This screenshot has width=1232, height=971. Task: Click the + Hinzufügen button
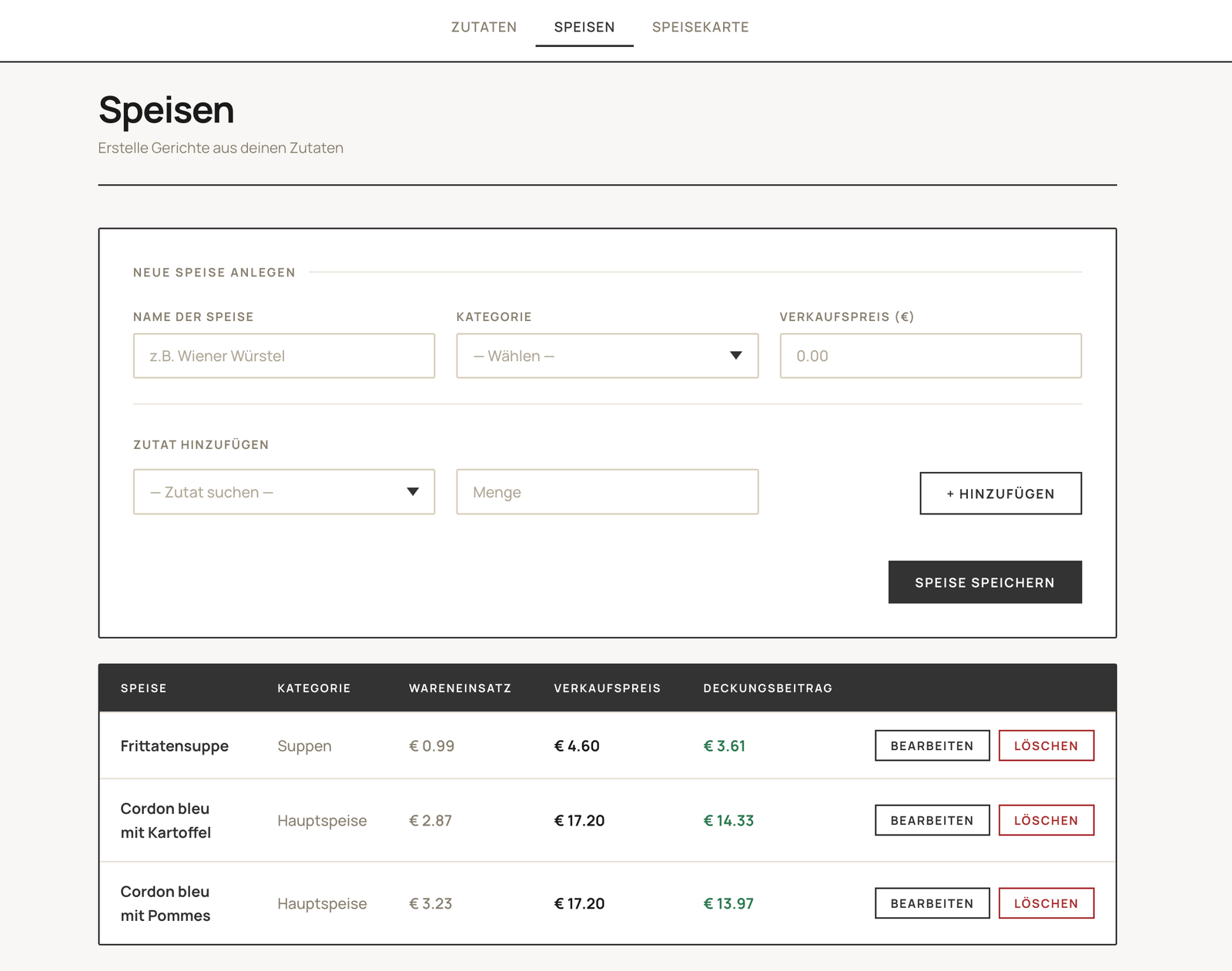pos(1001,494)
